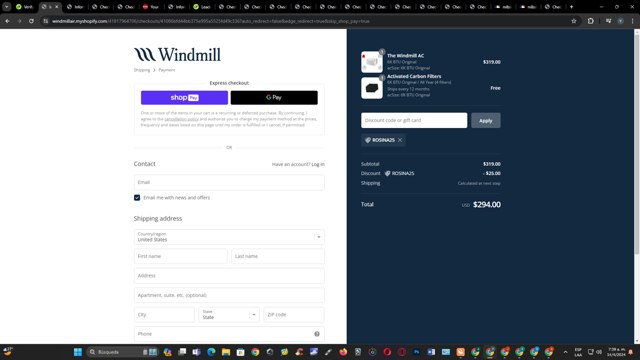Remove the ROSINA25 discount tag
The width and height of the screenshot is (640, 360).
pyautogui.click(x=400, y=140)
